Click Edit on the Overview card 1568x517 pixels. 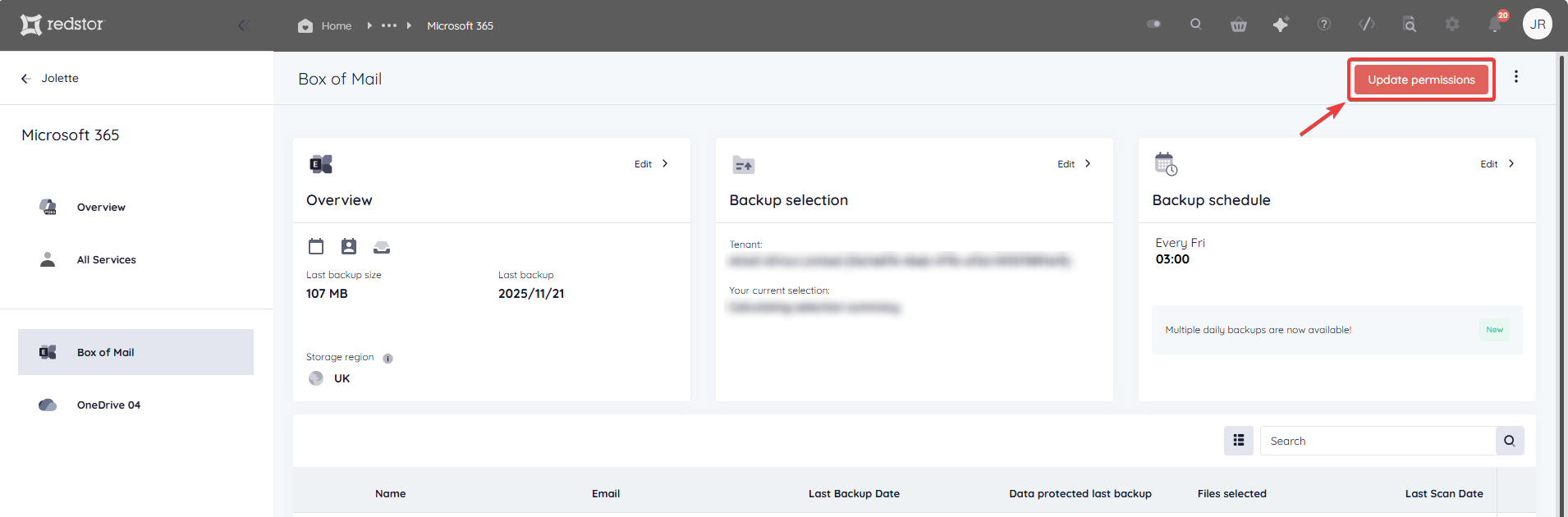pyautogui.click(x=651, y=164)
